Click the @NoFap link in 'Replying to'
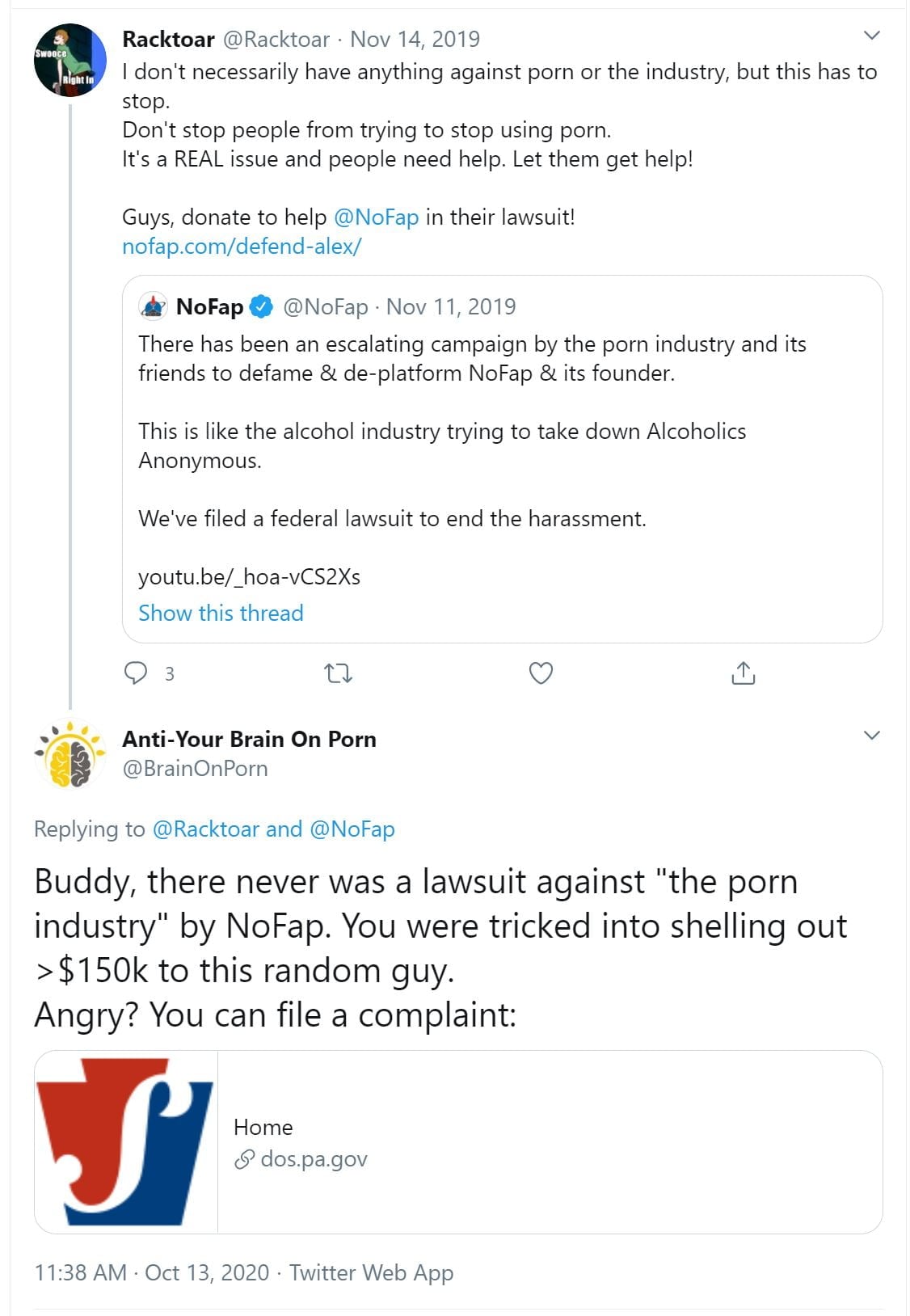 click(352, 829)
